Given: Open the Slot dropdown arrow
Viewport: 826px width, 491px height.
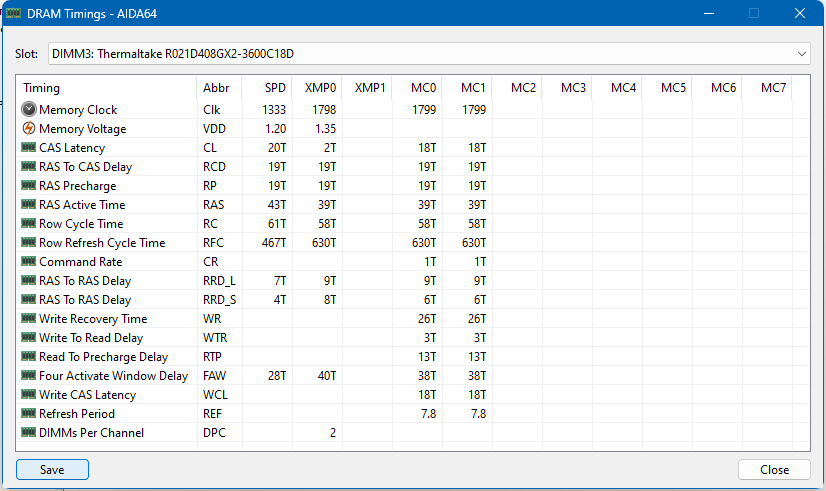Looking at the screenshot, I should [x=801, y=54].
